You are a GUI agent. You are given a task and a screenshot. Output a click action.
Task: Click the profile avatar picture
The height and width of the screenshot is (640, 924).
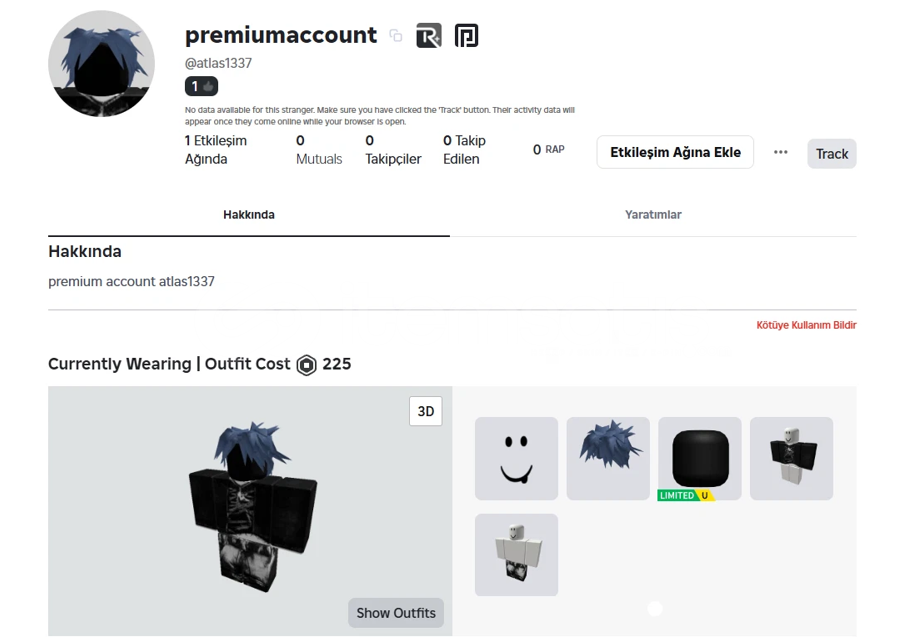tap(101, 64)
